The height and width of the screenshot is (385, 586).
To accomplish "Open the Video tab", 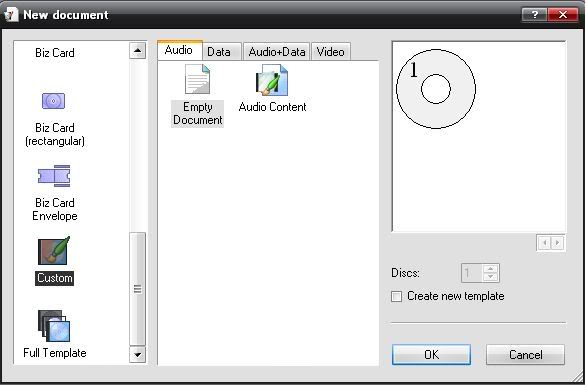I will click(330, 52).
